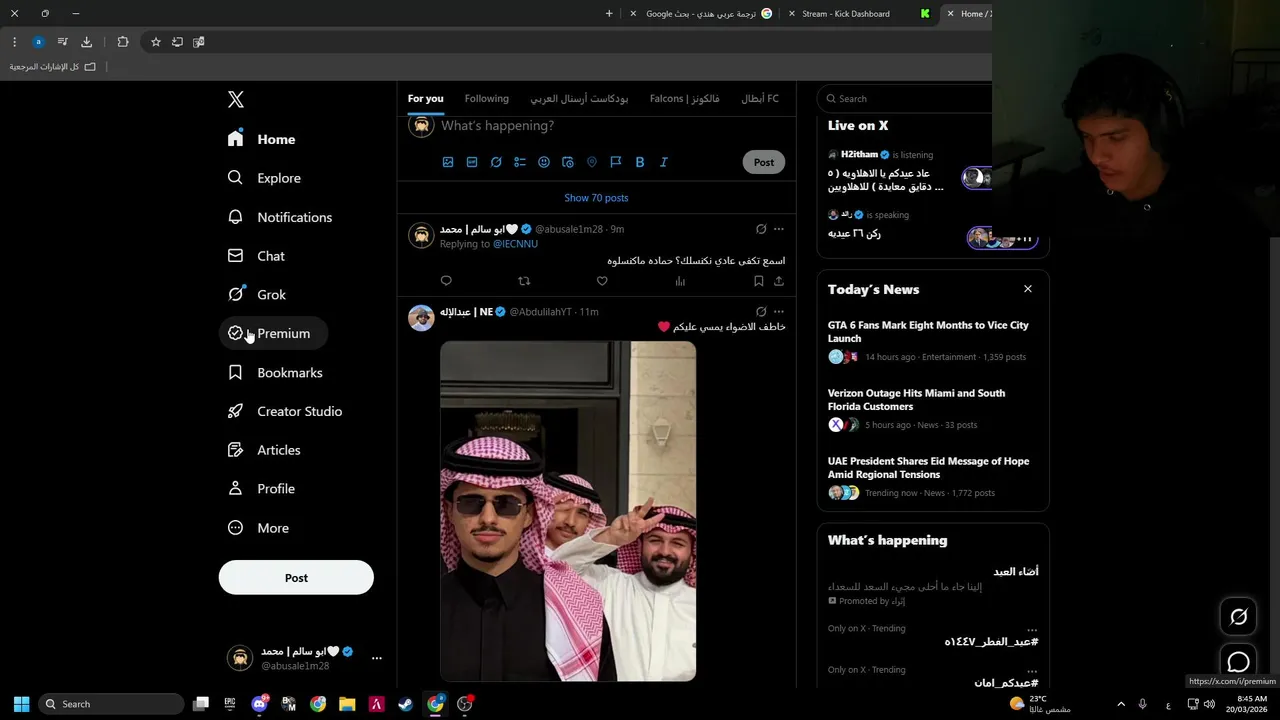Open Chat in the sidebar
The image size is (1280, 720).
[x=257, y=256]
